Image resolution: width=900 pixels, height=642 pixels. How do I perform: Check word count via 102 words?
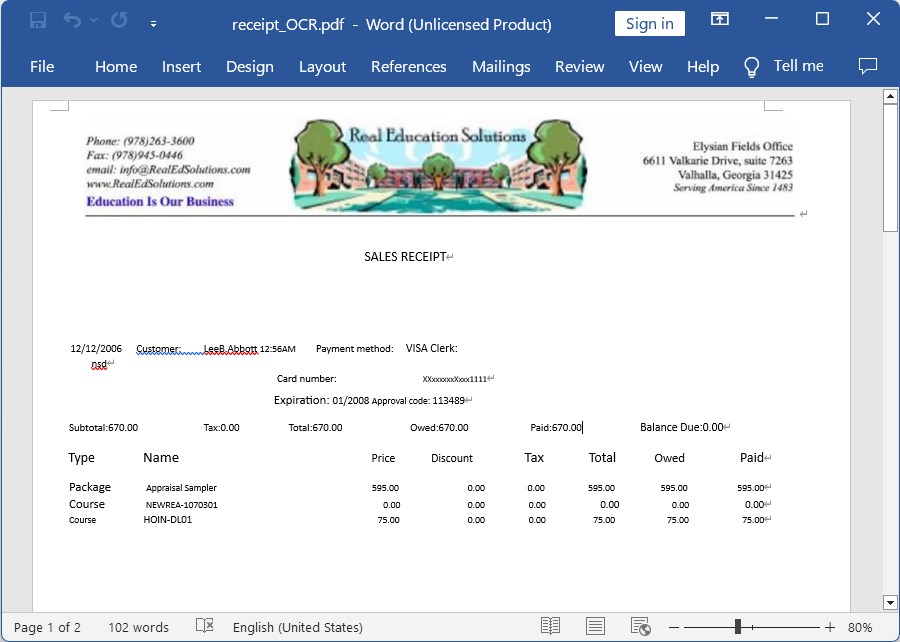coord(138,627)
